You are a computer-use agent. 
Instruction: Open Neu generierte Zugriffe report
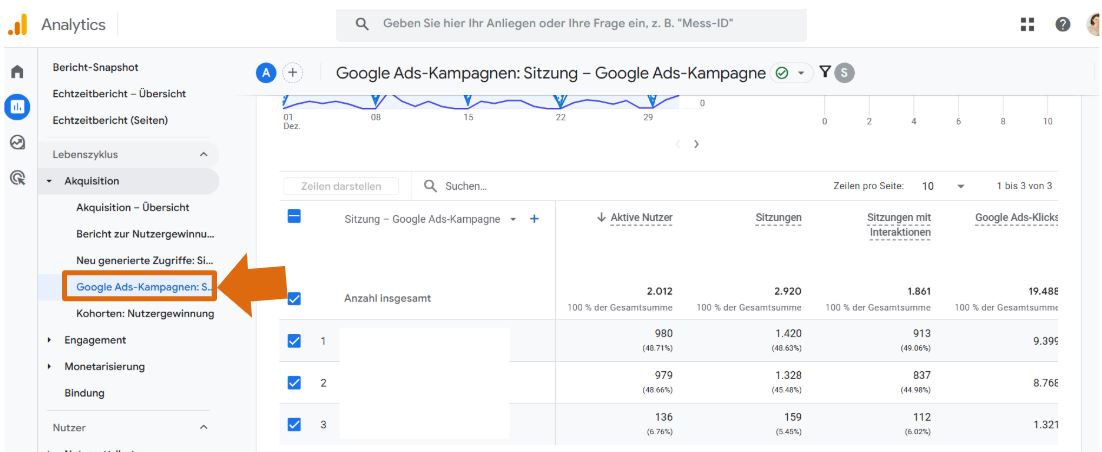(145, 260)
